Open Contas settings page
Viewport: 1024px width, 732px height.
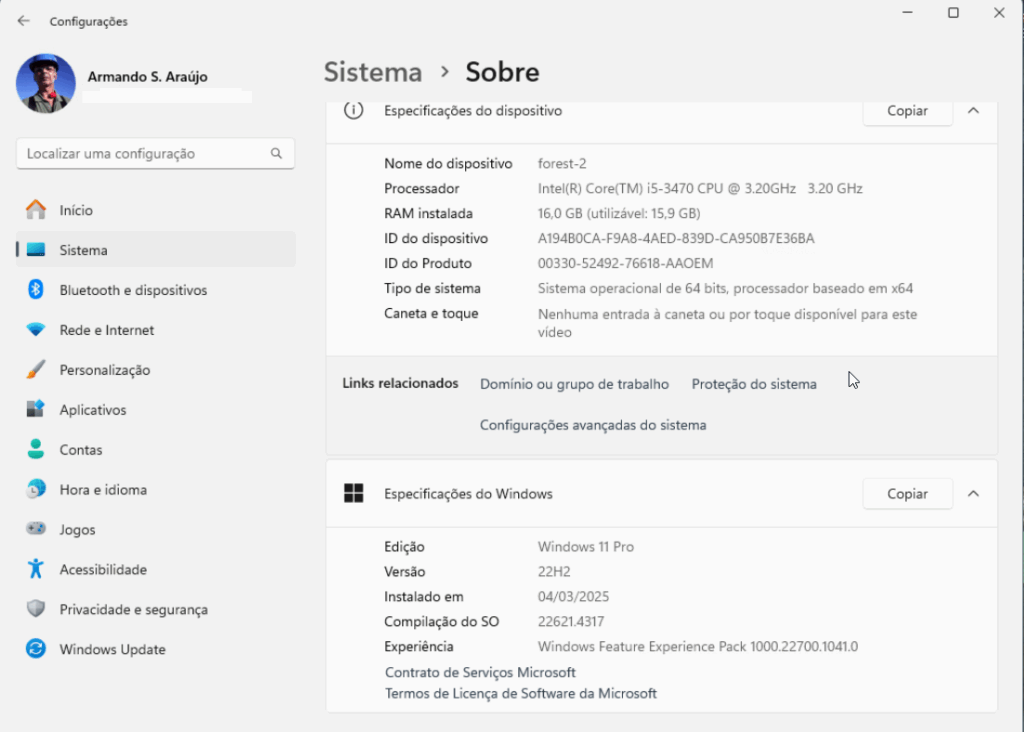point(81,450)
